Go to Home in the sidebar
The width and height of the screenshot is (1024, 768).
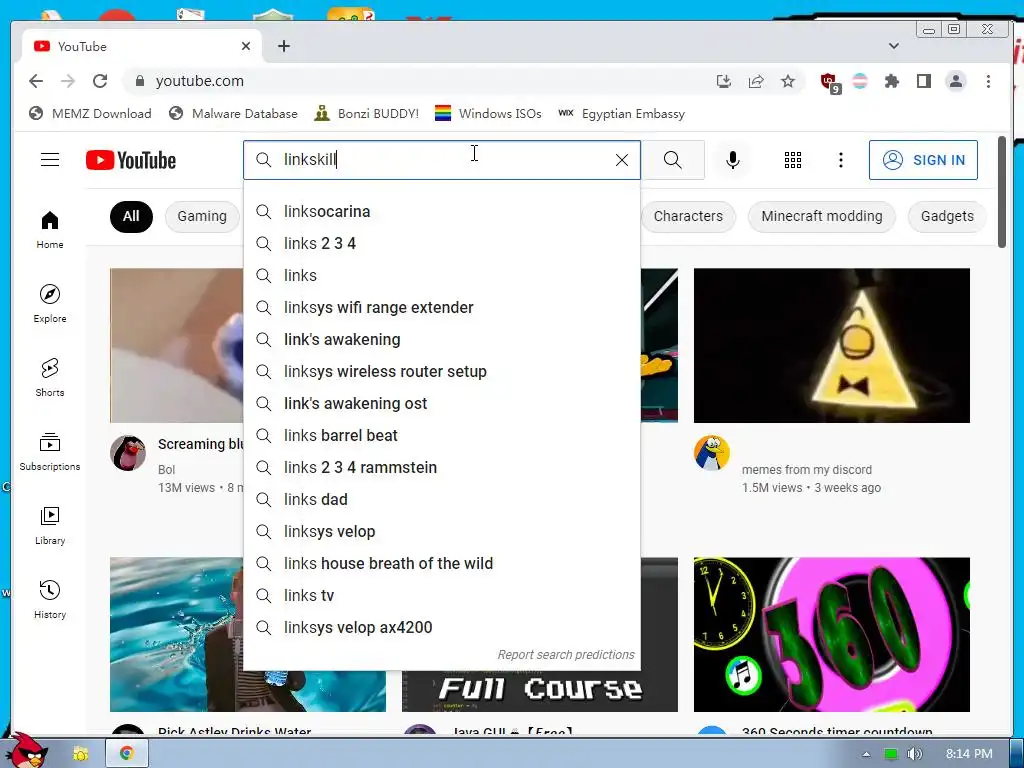pyautogui.click(x=50, y=230)
